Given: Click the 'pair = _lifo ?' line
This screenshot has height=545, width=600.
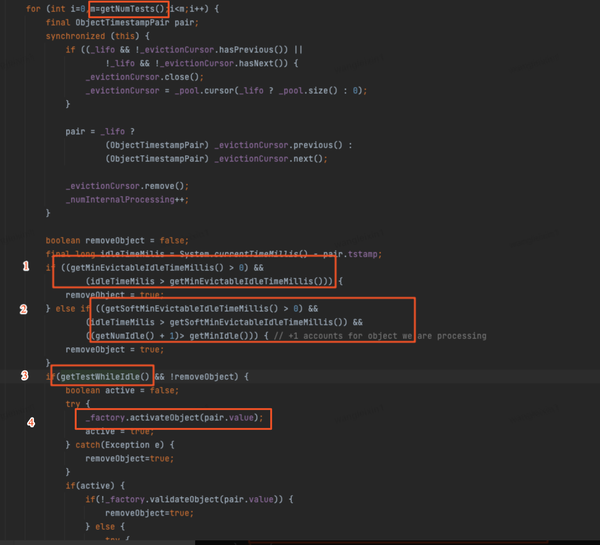Looking at the screenshot, I should pos(100,132).
